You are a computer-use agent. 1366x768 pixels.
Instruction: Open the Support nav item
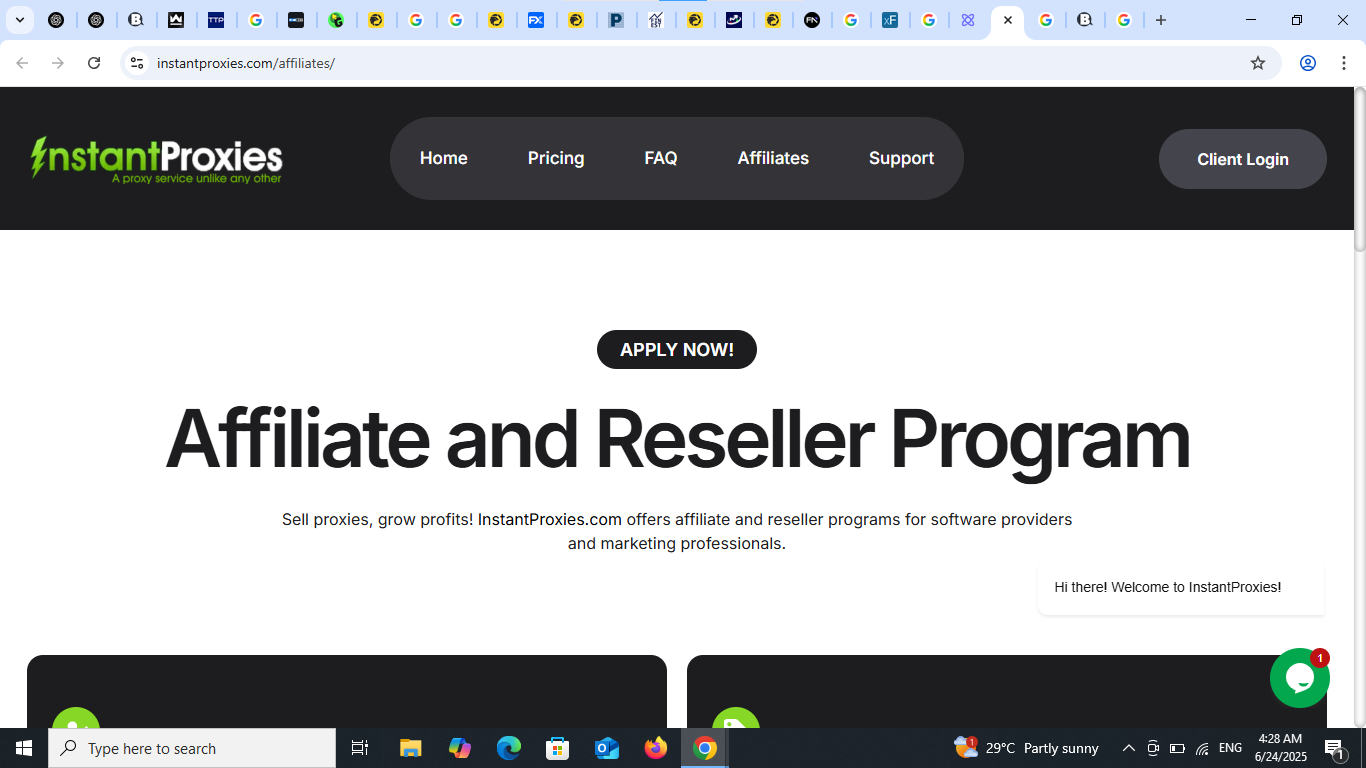pos(901,158)
